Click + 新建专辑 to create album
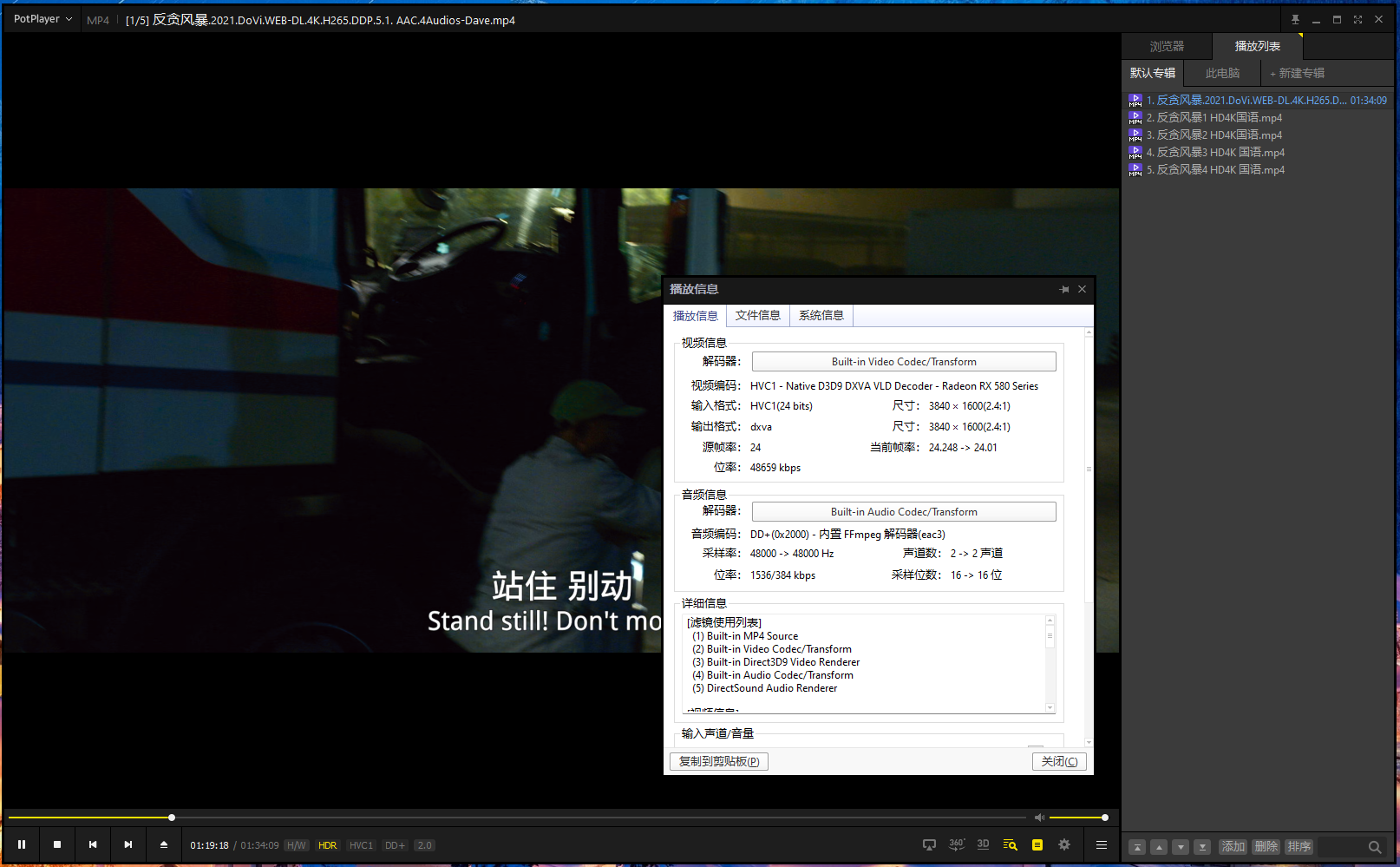 pyautogui.click(x=1297, y=73)
